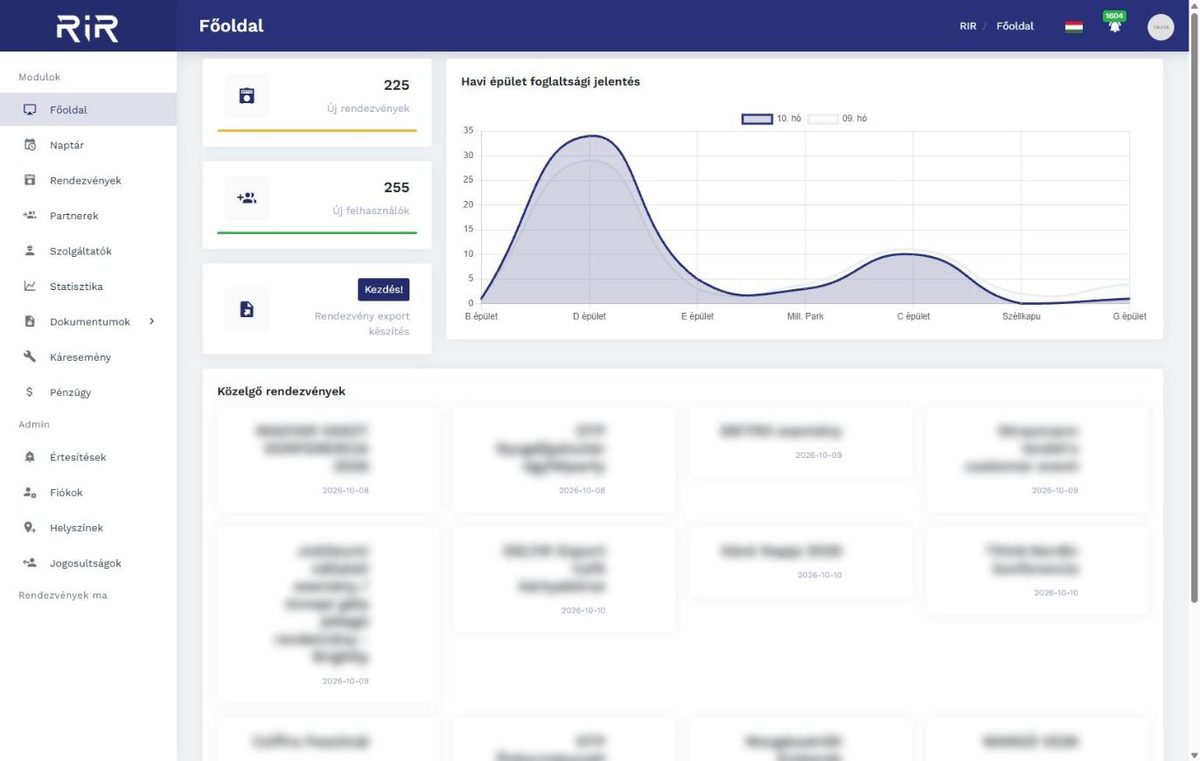Click the Helyszínek location pin icon
Screen dimensions: 1200x761
coord(30,528)
